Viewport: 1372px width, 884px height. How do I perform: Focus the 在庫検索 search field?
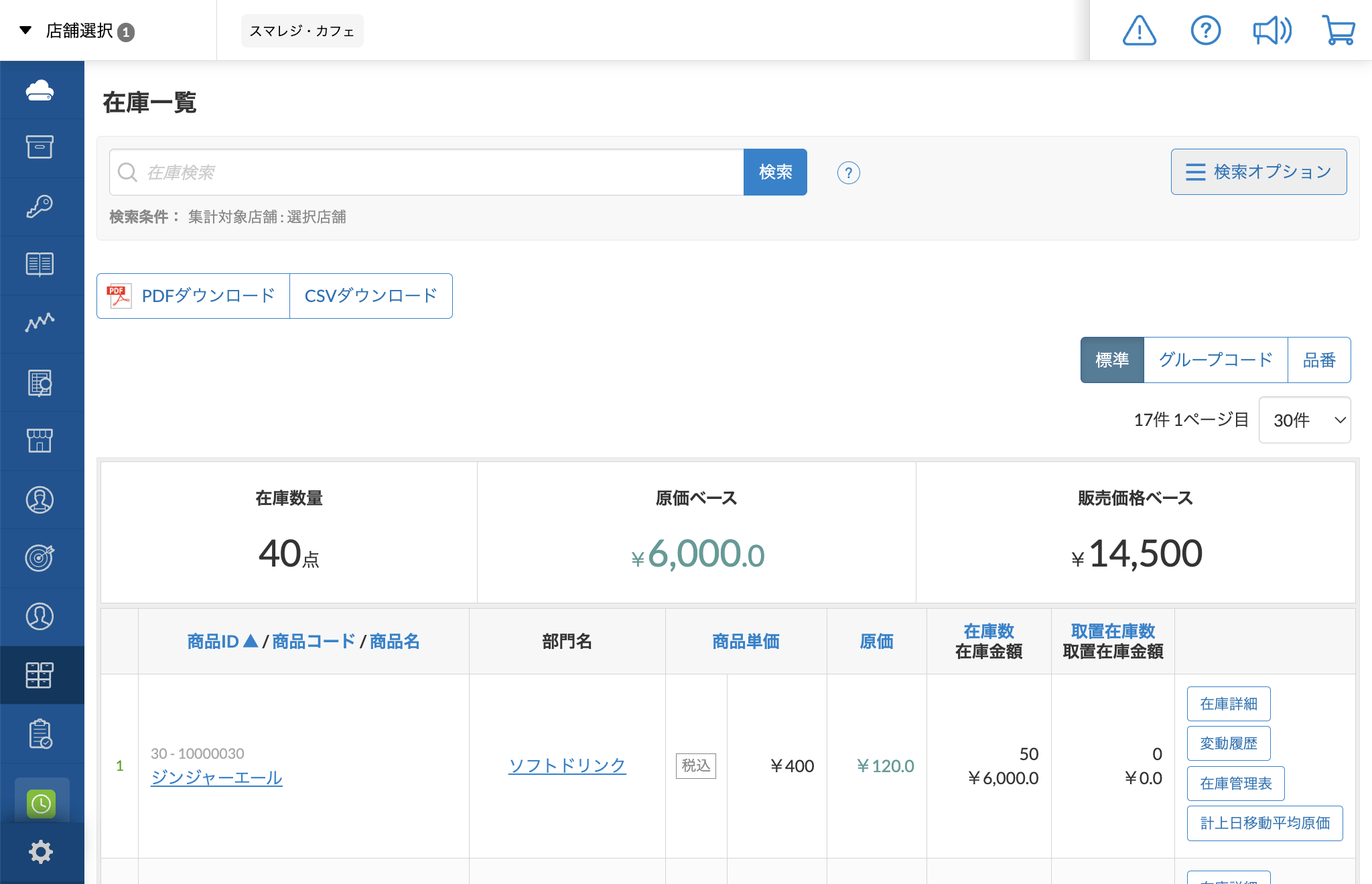[427, 172]
